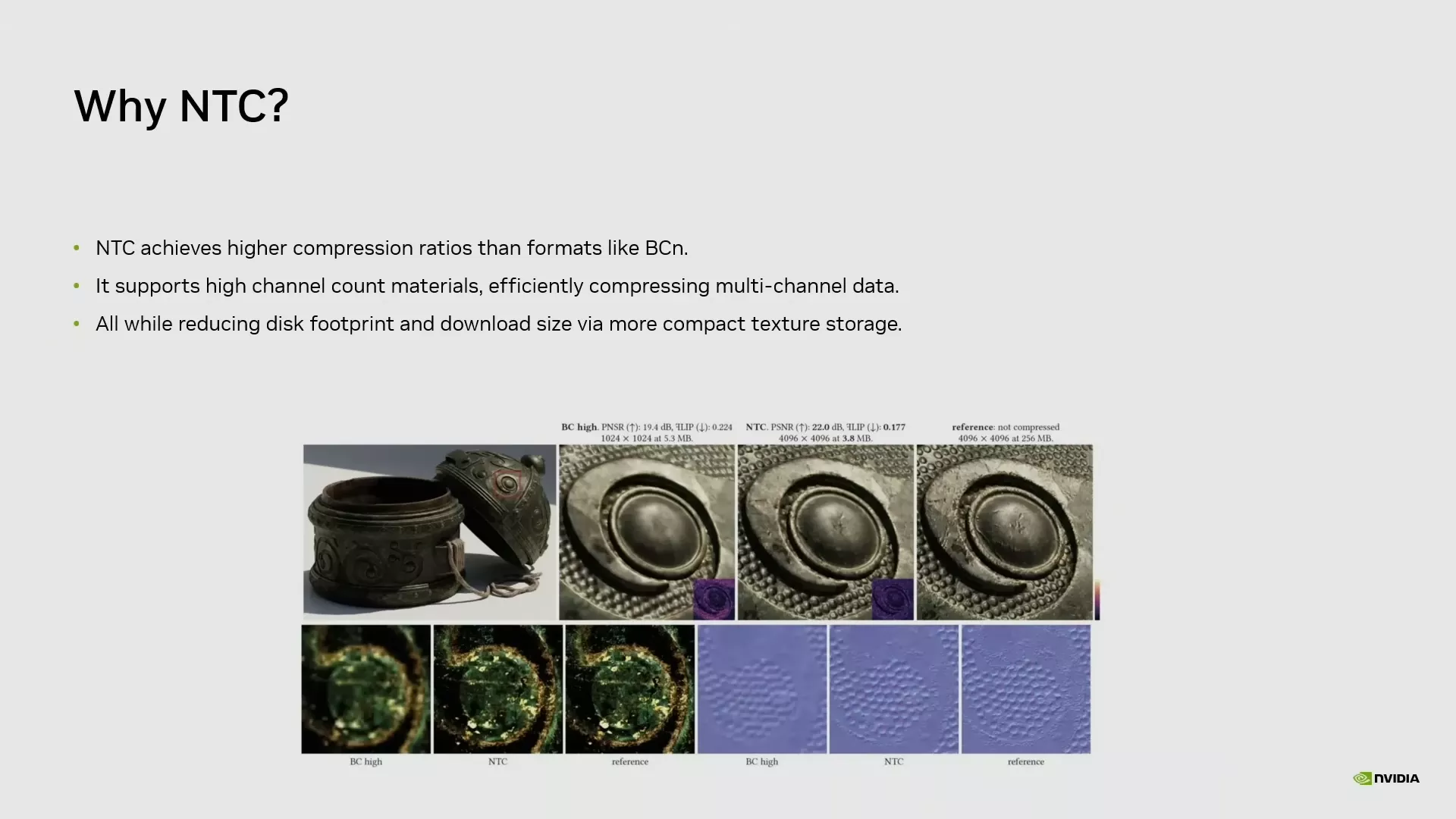Click the green BC high texture map
This screenshot has width=1456, height=819.
tap(366, 689)
